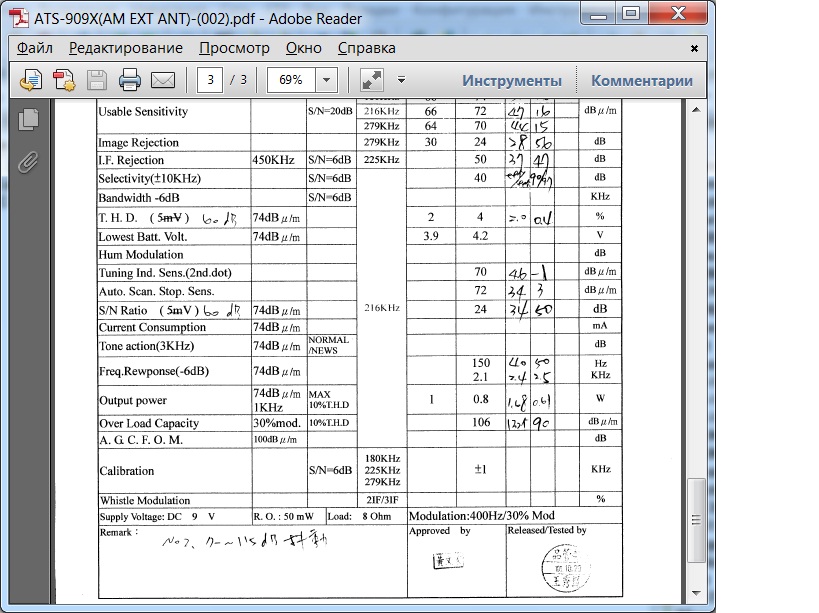819x613 pixels.
Task: Click 'Output power' row label
Action: [133, 400]
